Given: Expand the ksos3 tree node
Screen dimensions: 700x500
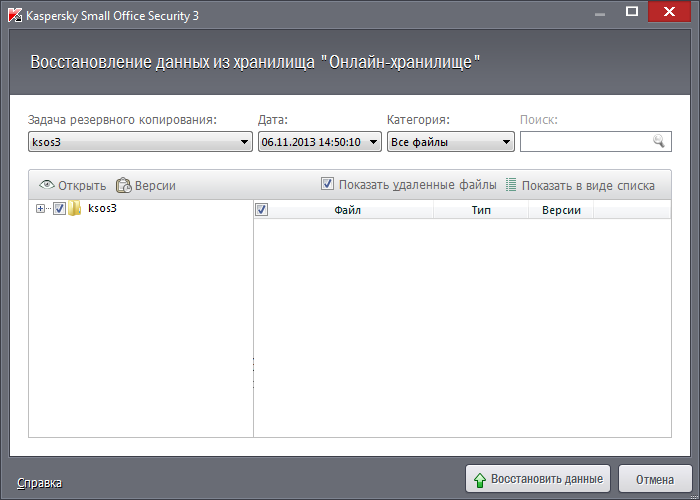Looking at the screenshot, I should pos(41,208).
